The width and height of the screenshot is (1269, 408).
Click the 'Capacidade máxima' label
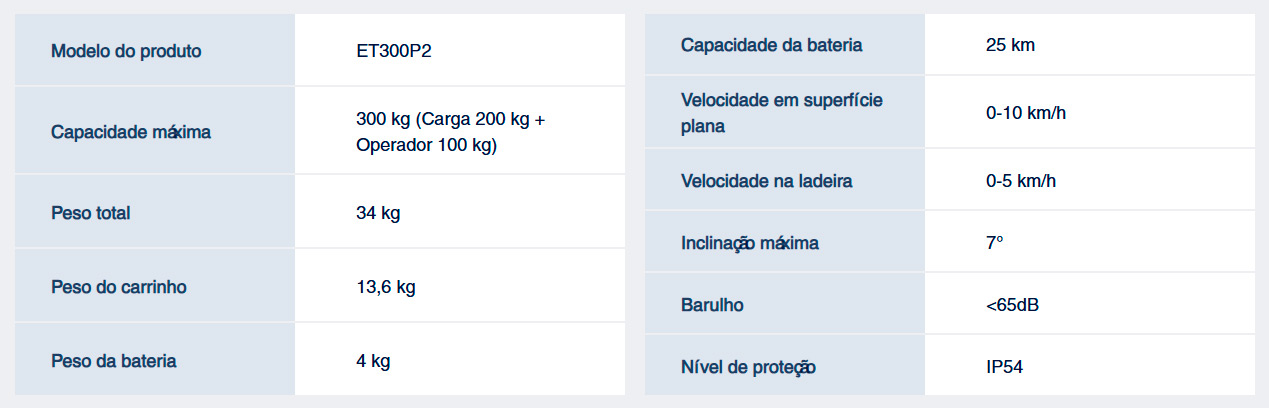tap(131, 131)
